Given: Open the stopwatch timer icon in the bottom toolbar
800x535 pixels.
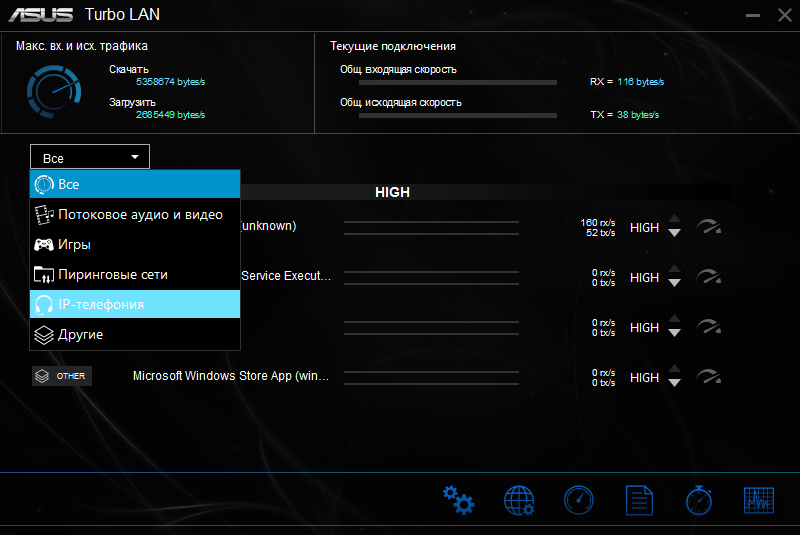Looking at the screenshot, I should 699,500.
